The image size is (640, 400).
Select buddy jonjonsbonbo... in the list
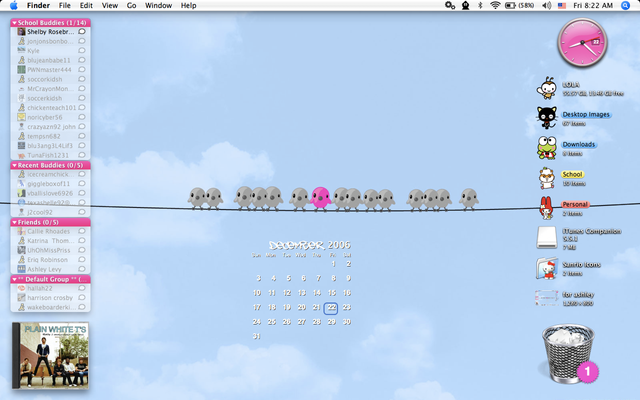(51, 41)
